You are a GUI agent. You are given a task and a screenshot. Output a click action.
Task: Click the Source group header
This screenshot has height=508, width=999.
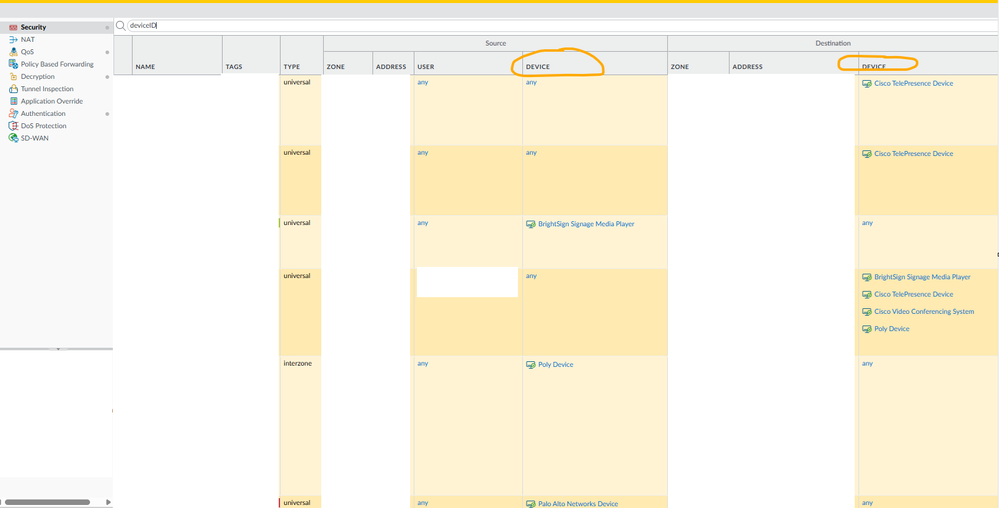[496, 43]
